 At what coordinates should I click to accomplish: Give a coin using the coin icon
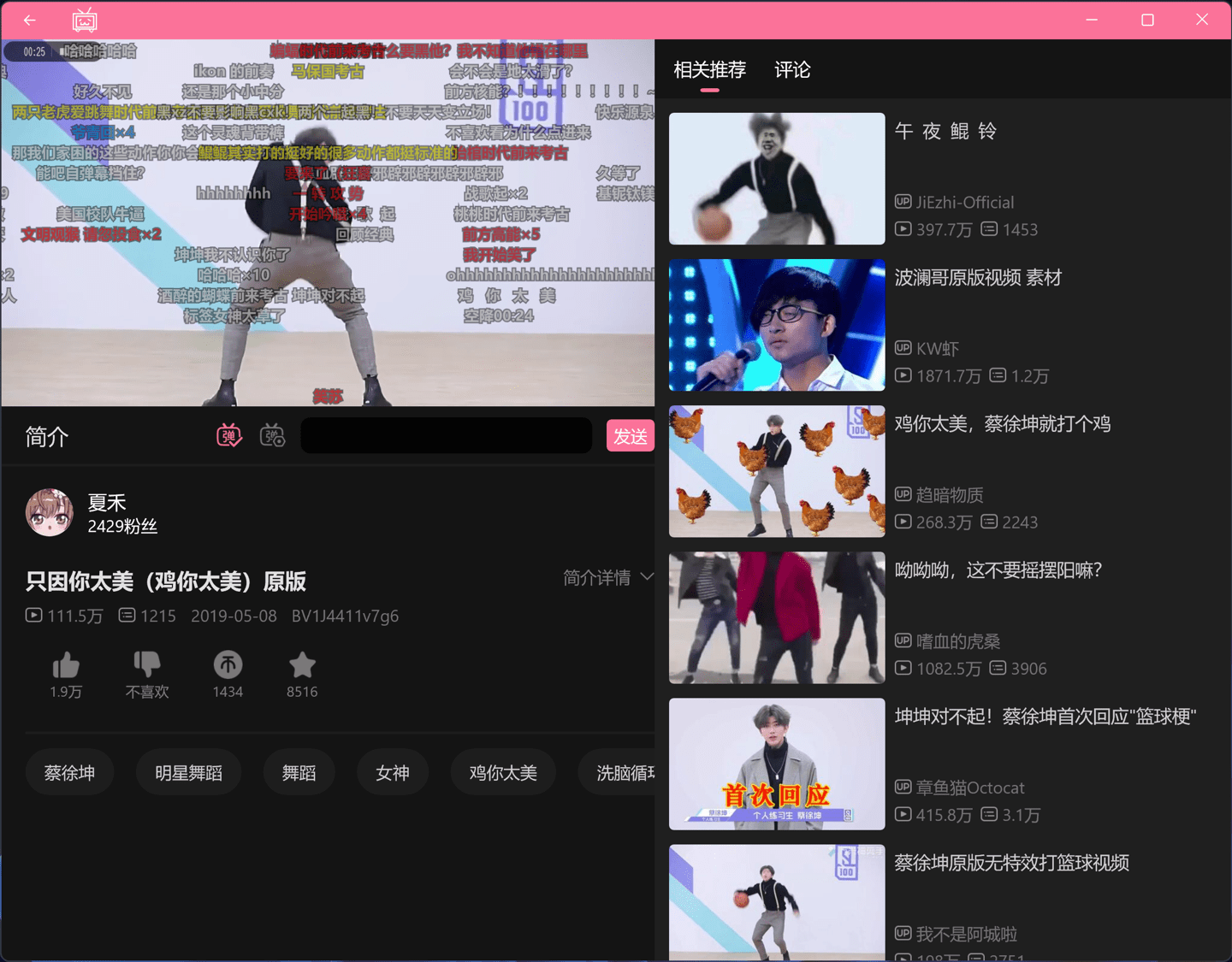click(228, 667)
